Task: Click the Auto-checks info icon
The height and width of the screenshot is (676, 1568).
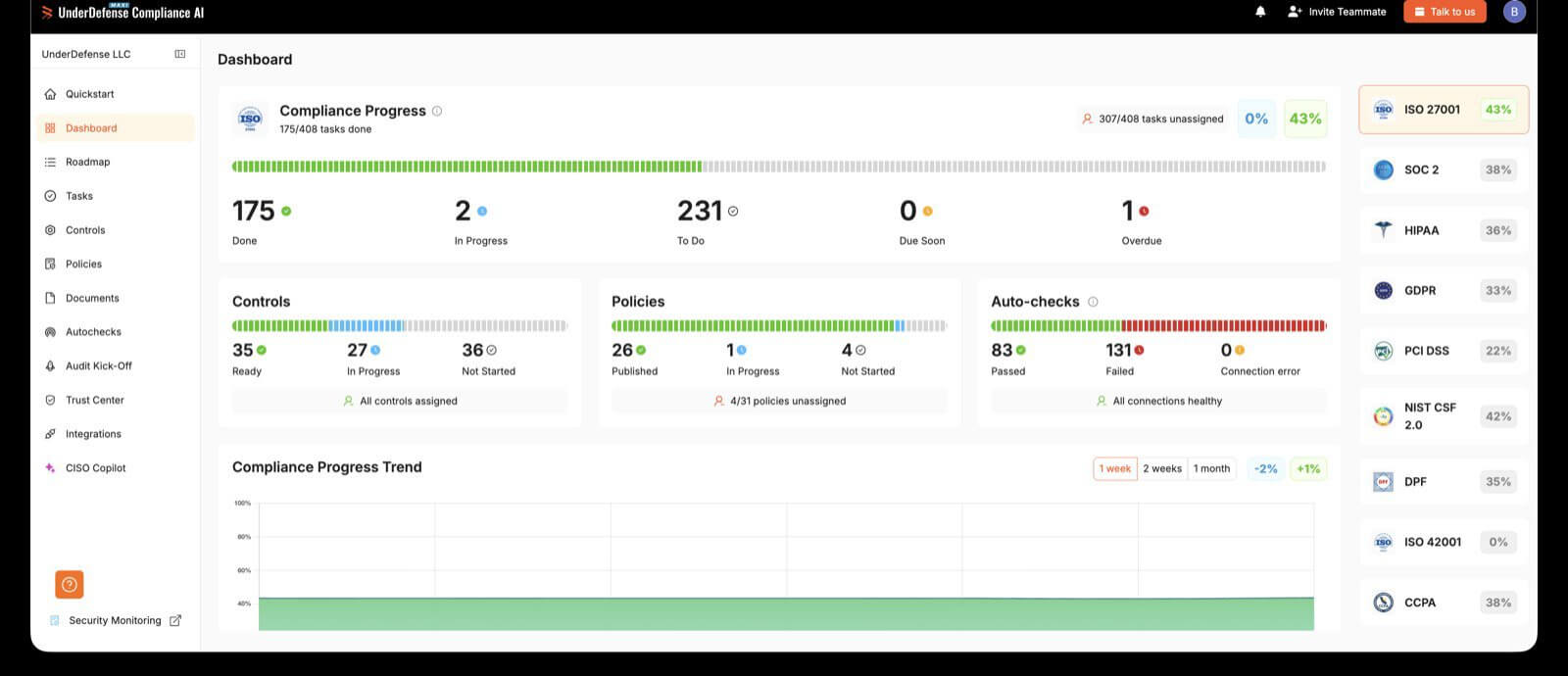Action: 1093,302
